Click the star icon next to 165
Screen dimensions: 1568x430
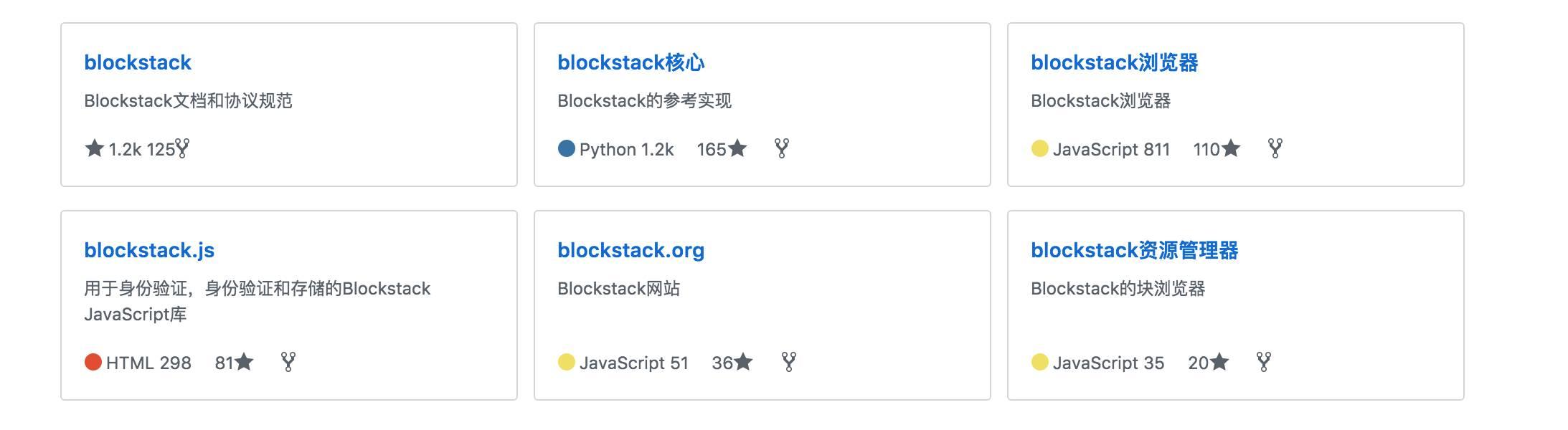pos(738,148)
